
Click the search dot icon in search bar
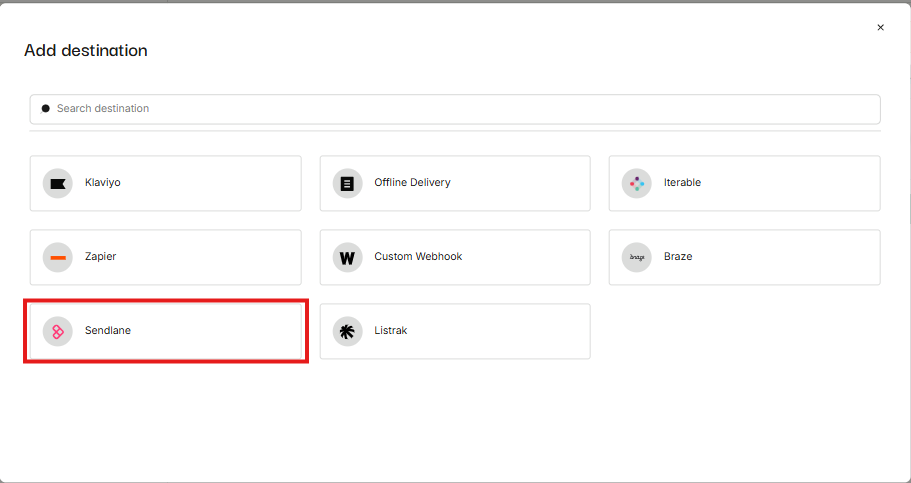click(45, 109)
